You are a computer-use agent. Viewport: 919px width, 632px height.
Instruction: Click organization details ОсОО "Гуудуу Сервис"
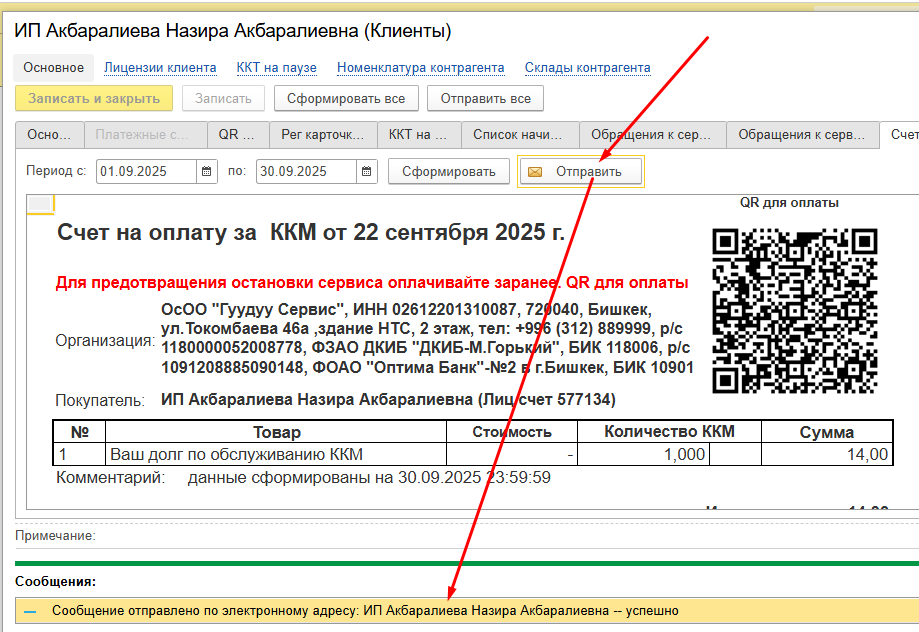427,338
